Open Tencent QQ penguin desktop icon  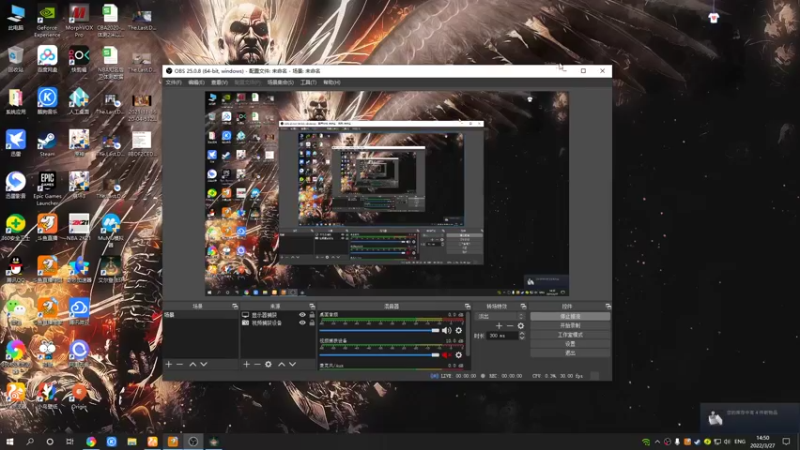pyautogui.click(x=16, y=270)
